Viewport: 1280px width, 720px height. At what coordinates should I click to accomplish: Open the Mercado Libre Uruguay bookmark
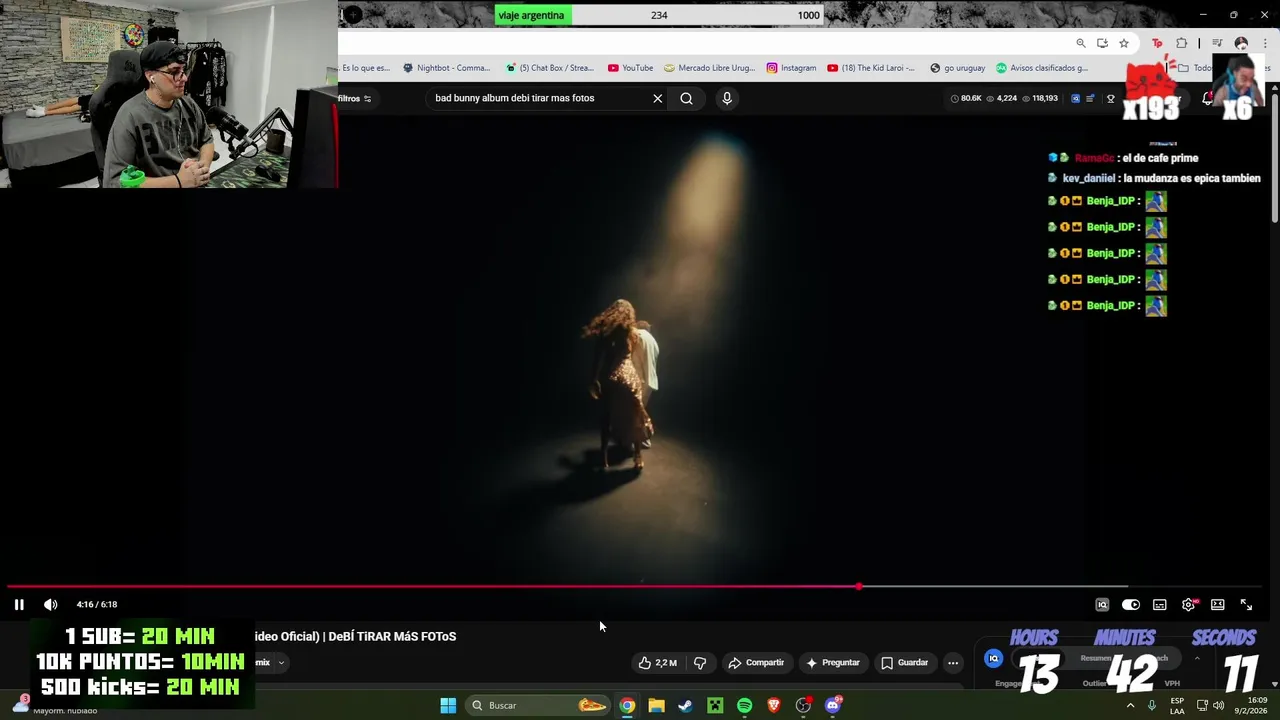(x=710, y=68)
